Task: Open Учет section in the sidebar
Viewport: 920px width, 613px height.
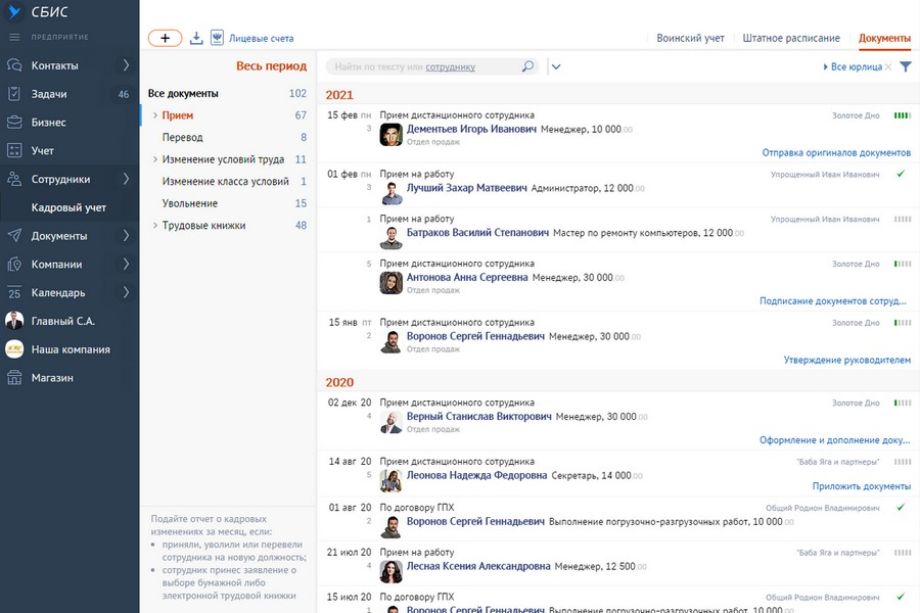Action: (x=42, y=151)
